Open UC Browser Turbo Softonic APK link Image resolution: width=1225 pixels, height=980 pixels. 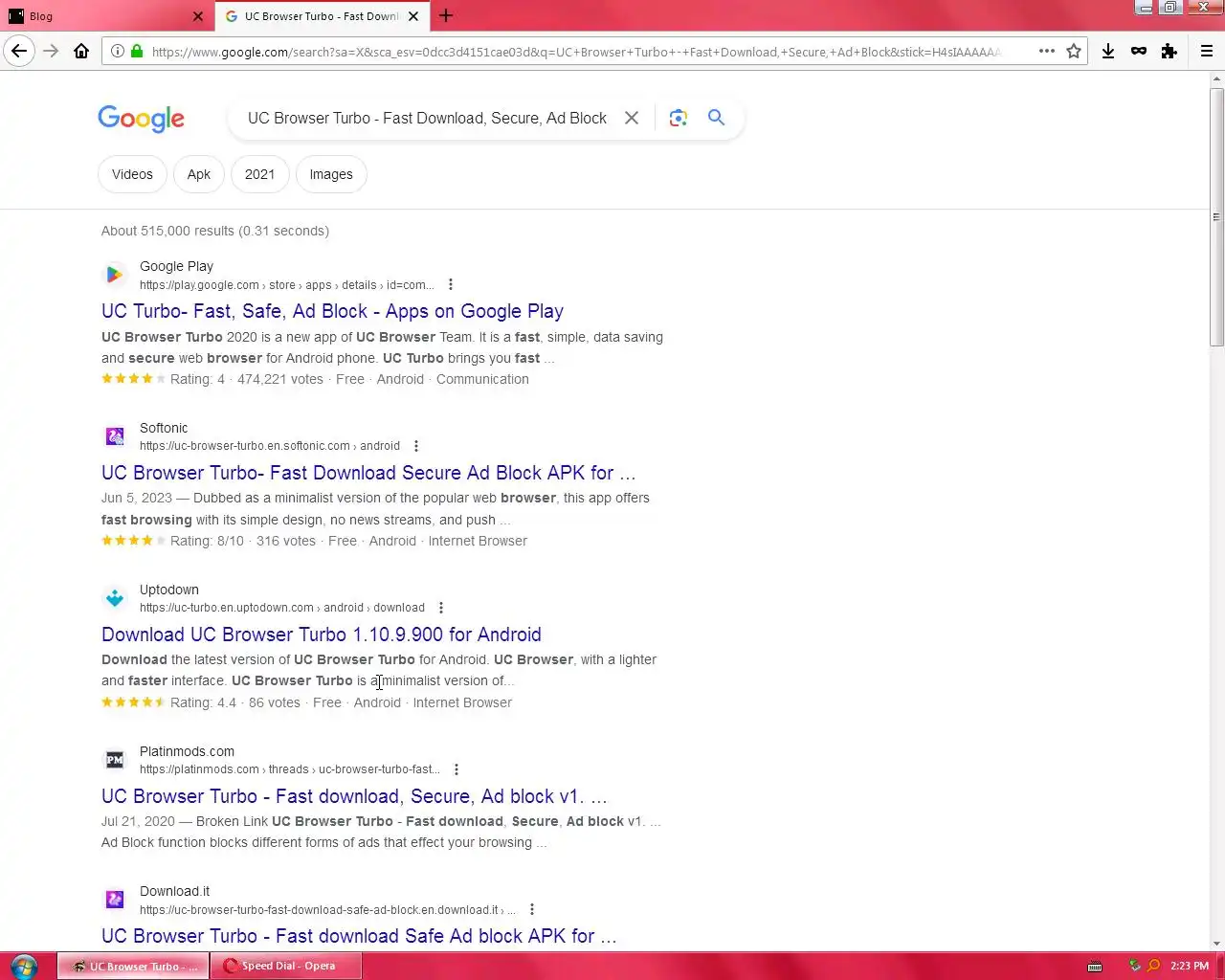[x=368, y=473]
